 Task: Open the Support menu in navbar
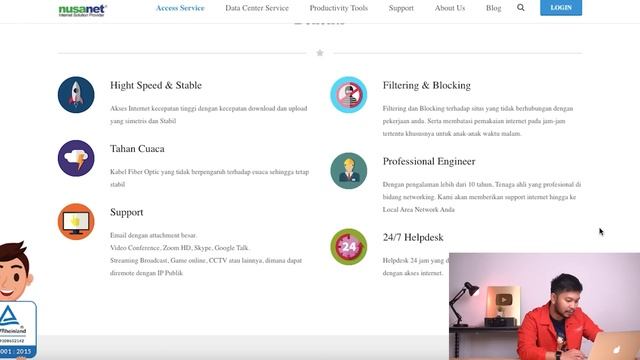coord(401,8)
